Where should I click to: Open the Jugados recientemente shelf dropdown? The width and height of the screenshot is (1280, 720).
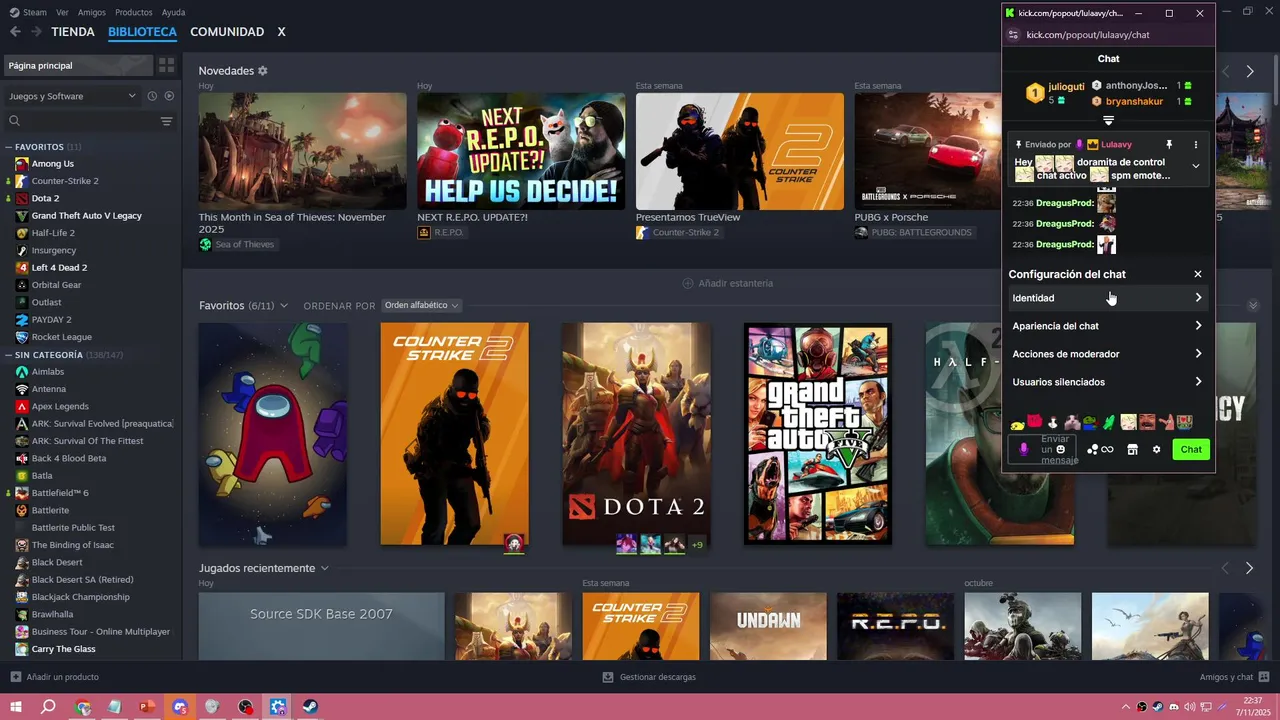(324, 568)
